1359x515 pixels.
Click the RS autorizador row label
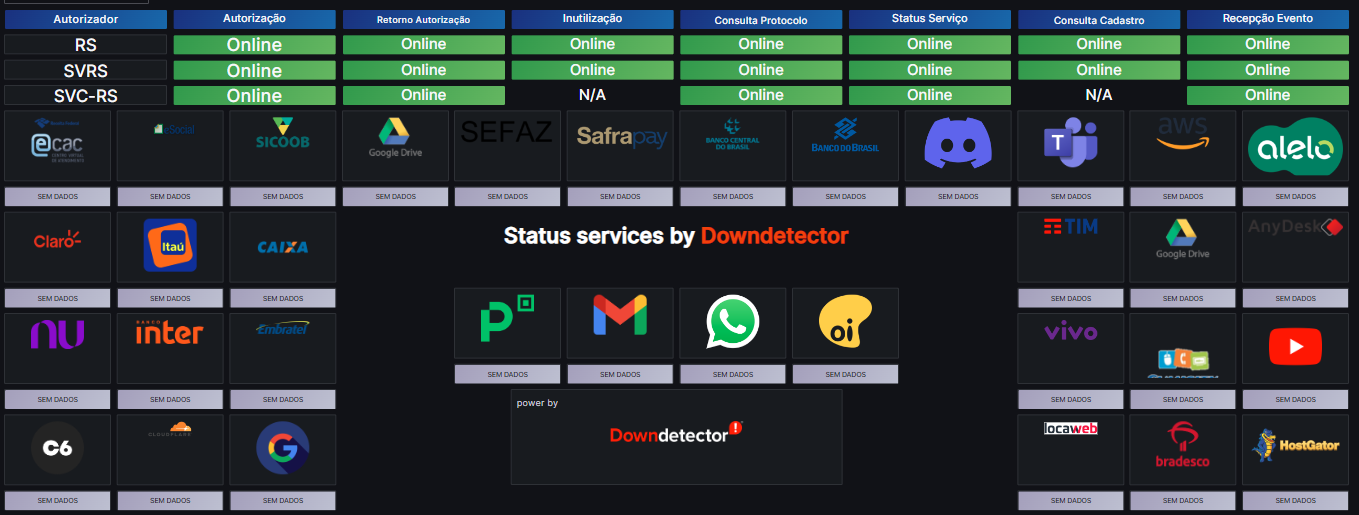(86, 44)
